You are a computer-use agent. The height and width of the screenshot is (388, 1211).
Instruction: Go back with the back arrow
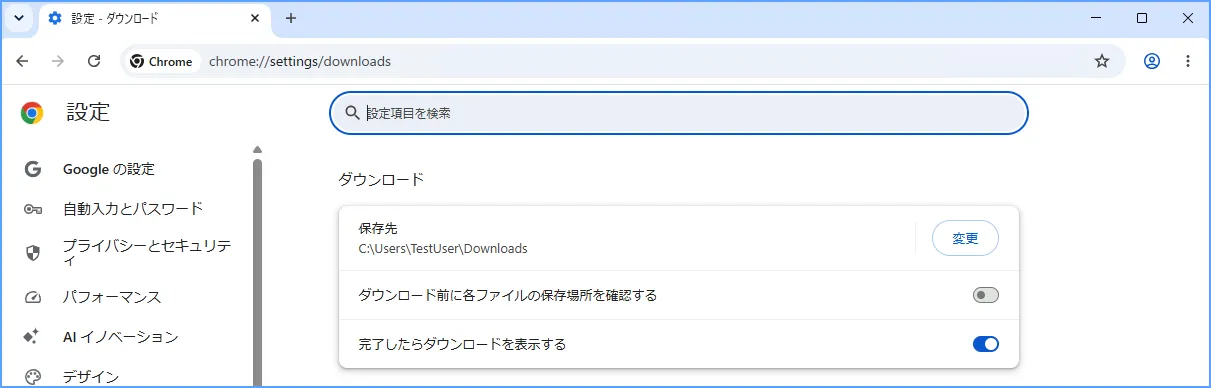[22, 61]
